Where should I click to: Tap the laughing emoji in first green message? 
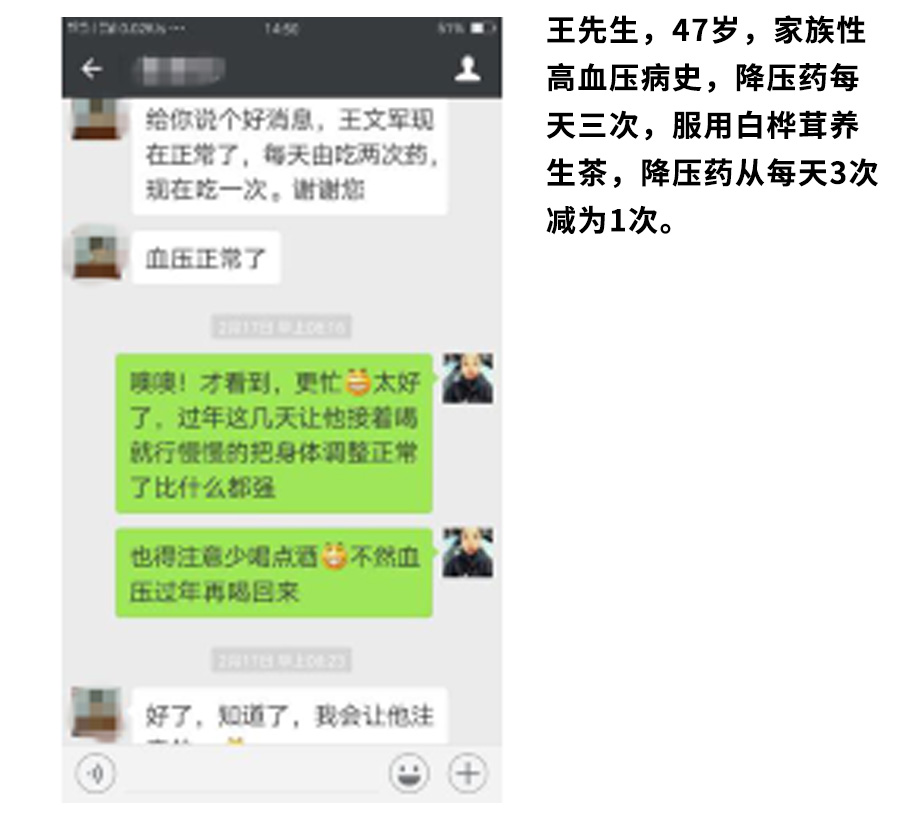358,383
